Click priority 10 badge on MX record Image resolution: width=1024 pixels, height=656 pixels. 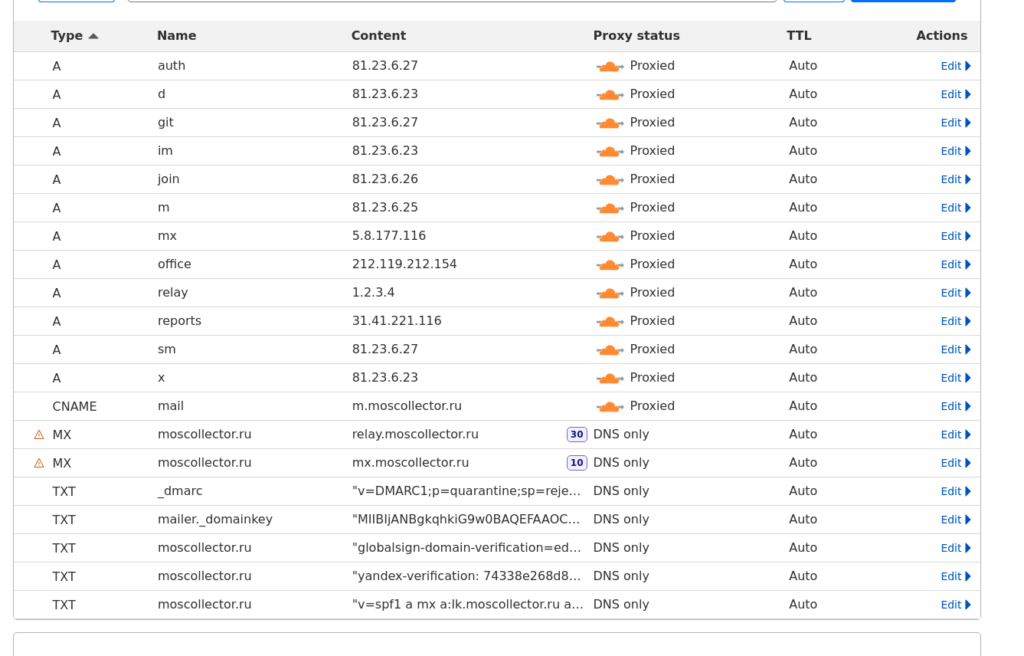576,463
